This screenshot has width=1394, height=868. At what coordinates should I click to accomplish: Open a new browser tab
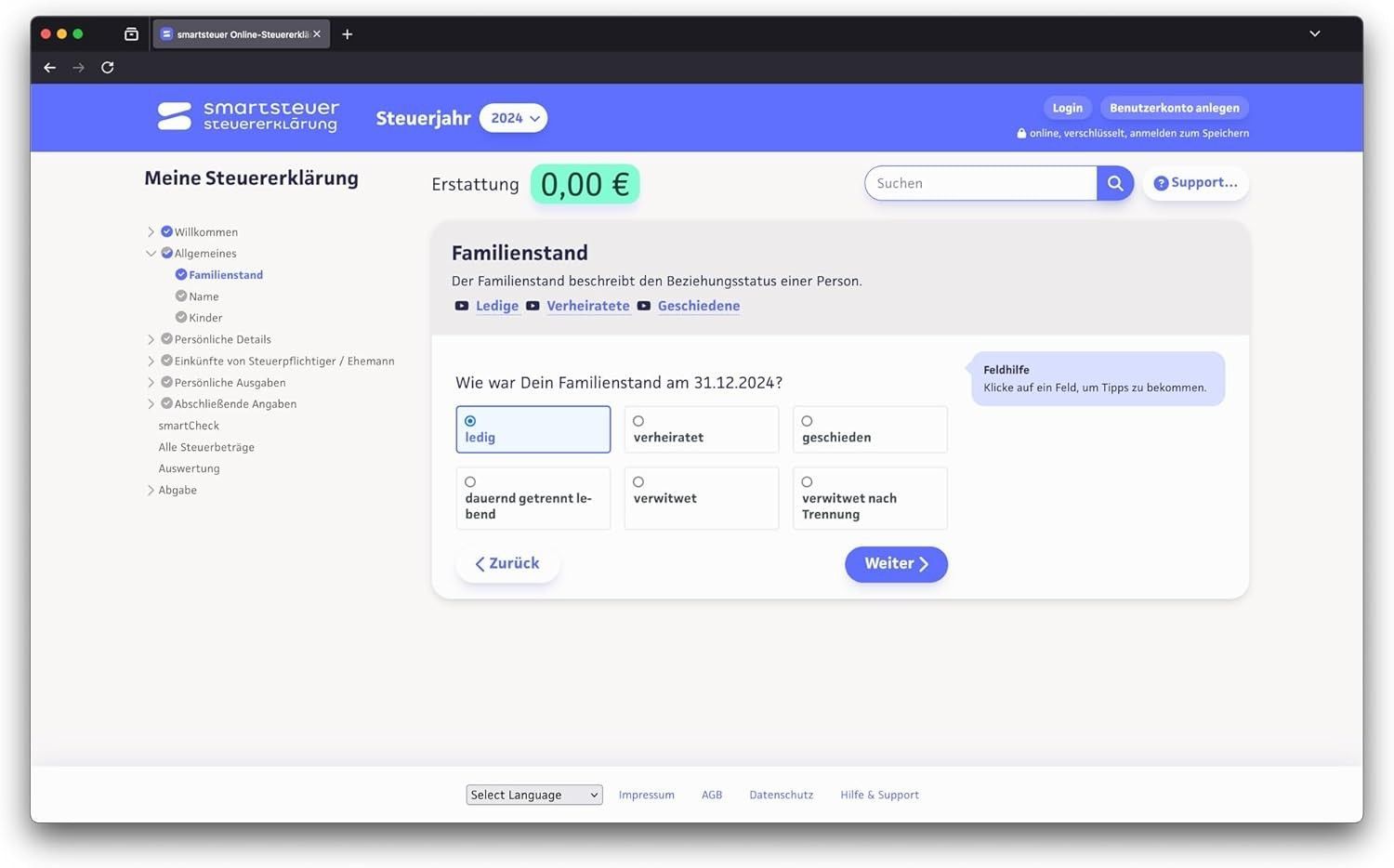coord(348,34)
